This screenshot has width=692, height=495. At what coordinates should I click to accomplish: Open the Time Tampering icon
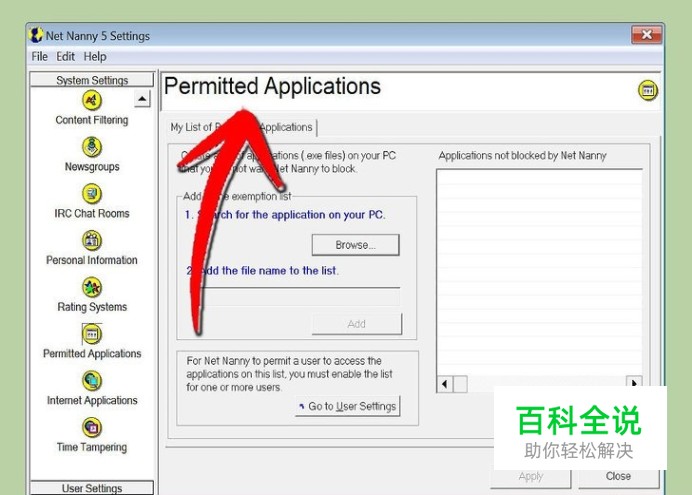(92, 428)
